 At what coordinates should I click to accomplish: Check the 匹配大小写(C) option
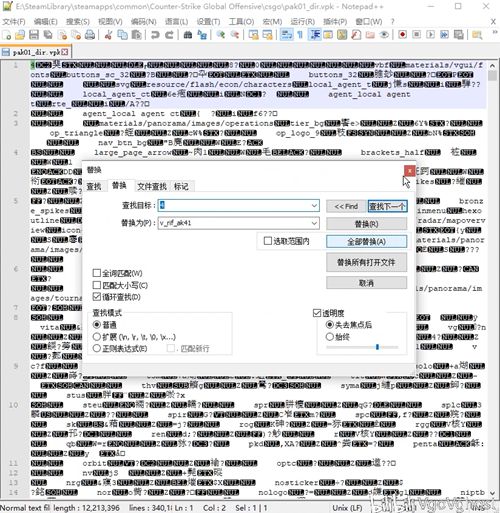[x=97, y=285]
